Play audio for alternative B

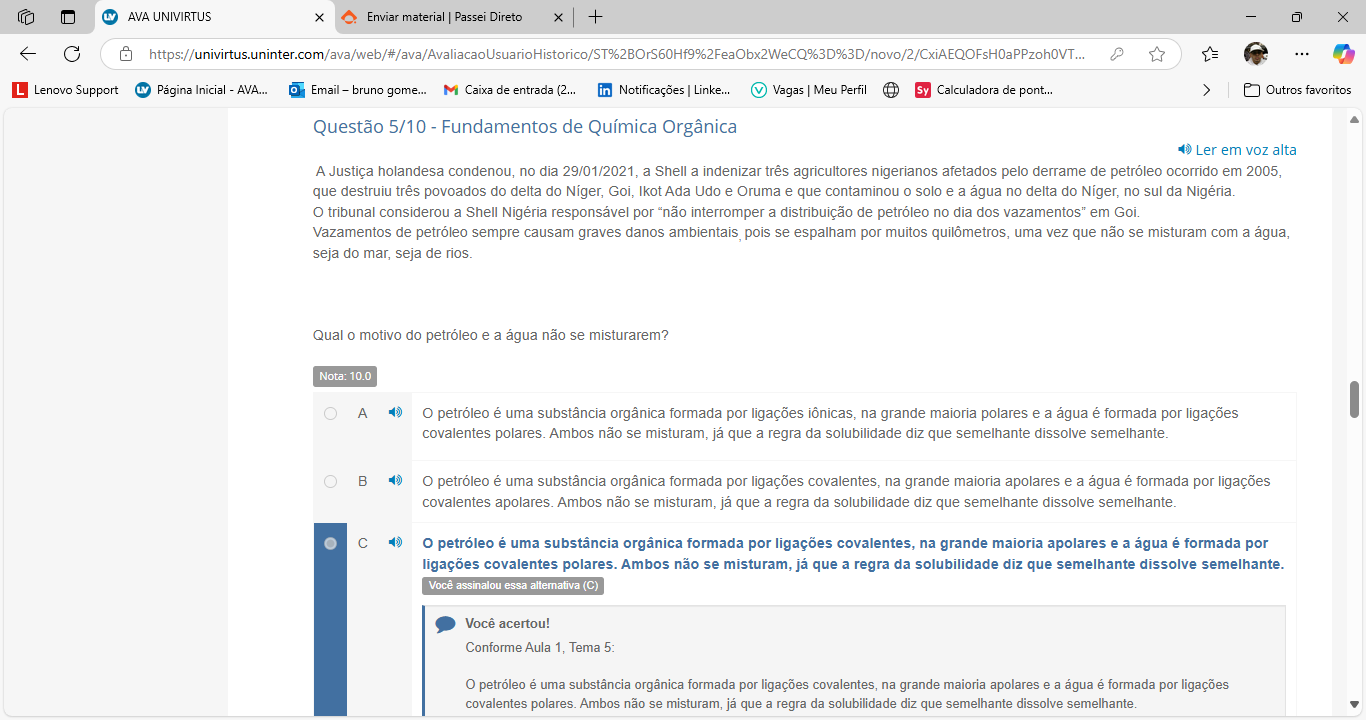pyautogui.click(x=395, y=480)
